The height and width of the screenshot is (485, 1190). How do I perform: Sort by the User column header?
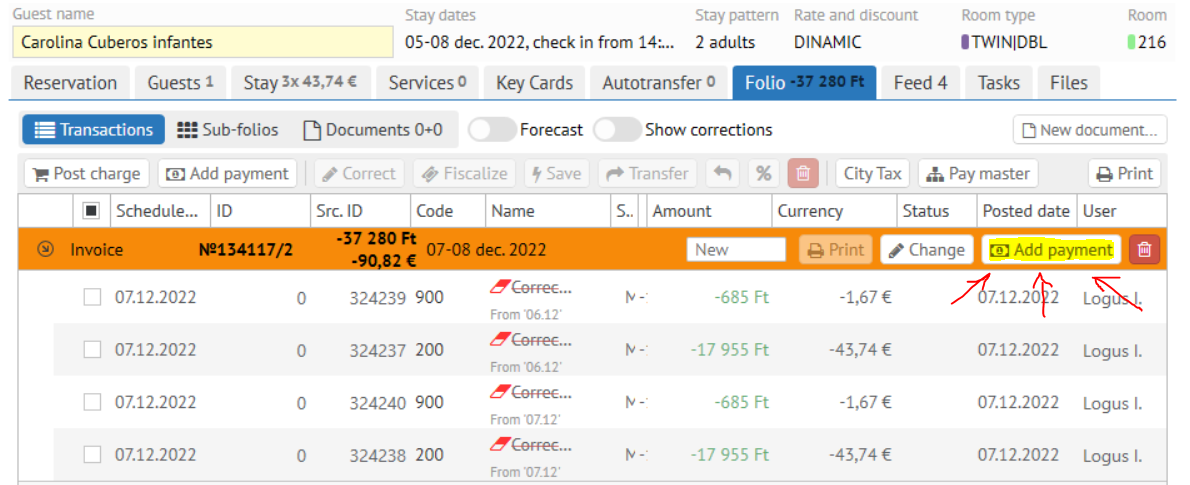(1122, 211)
